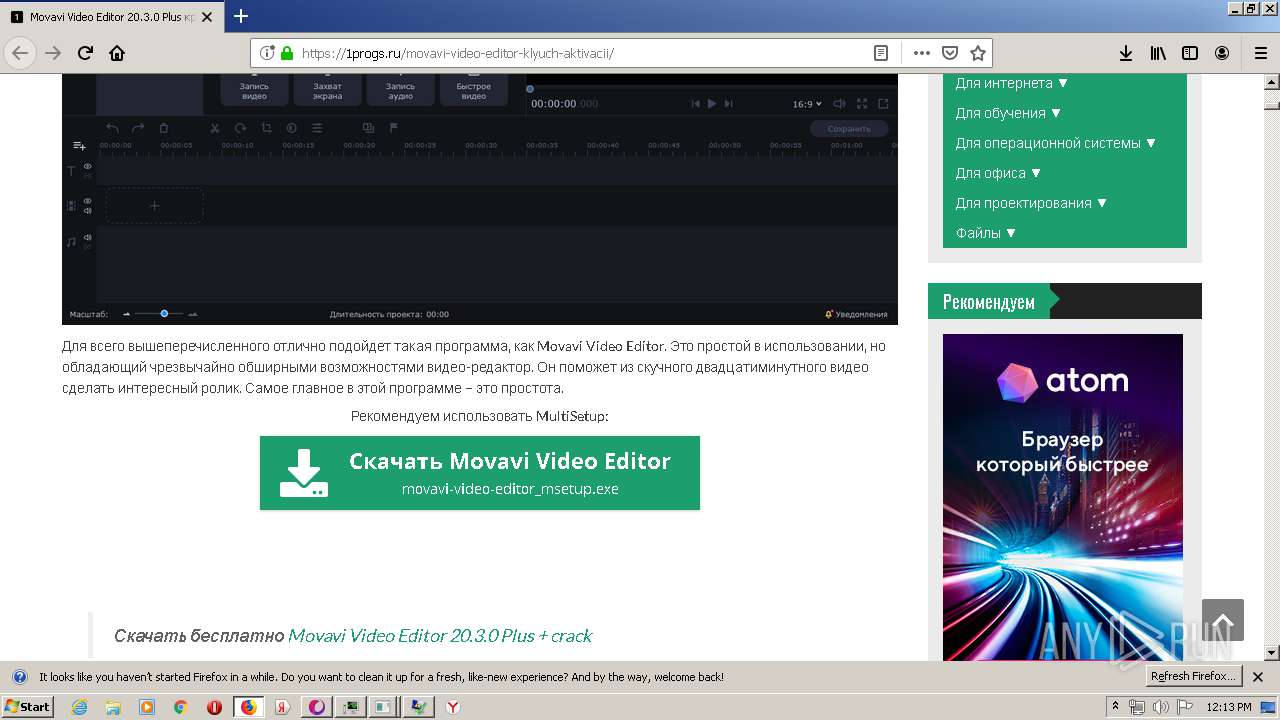Open the Firefox hamburger menu
Screen dimensions: 1280x720
(x=1260, y=53)
